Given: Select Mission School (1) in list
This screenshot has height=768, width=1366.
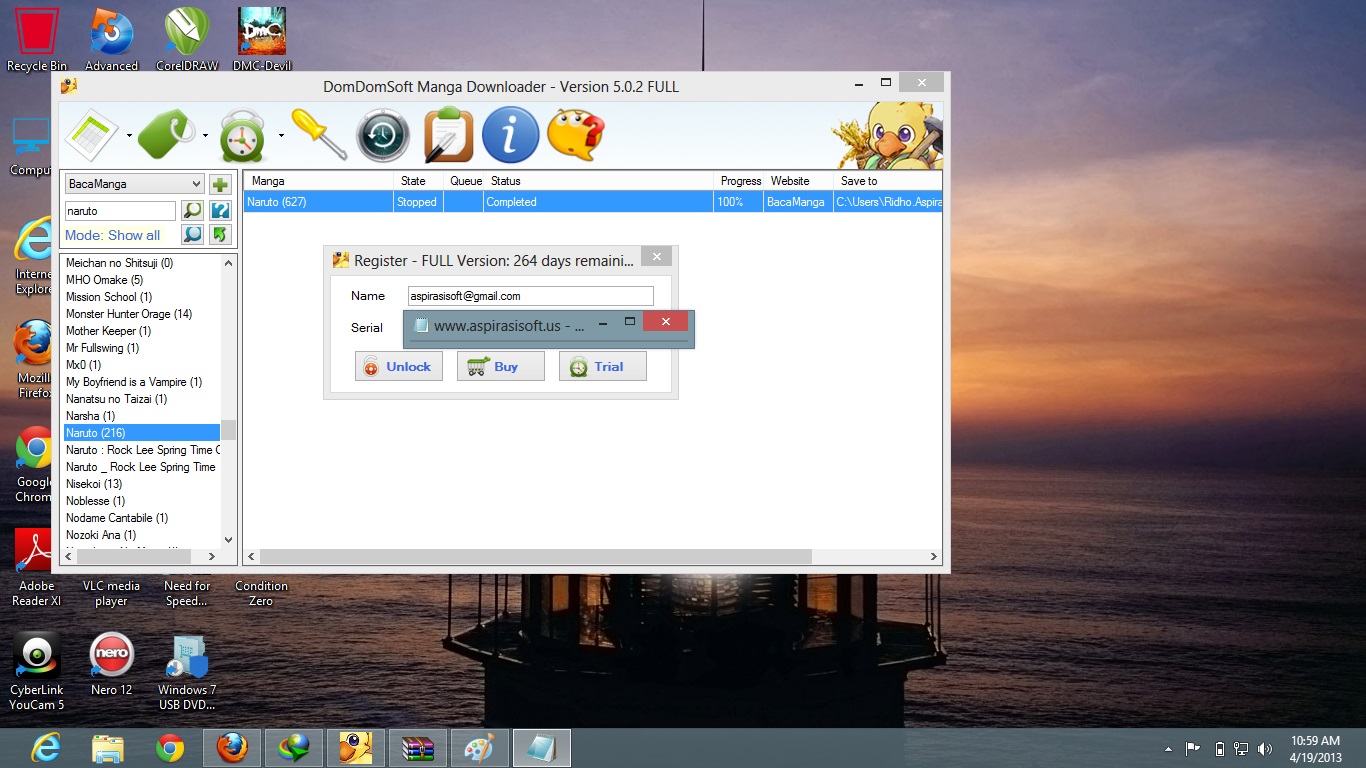Looking at the screenshot, I should pyautogui.click(x=142, y=297).
